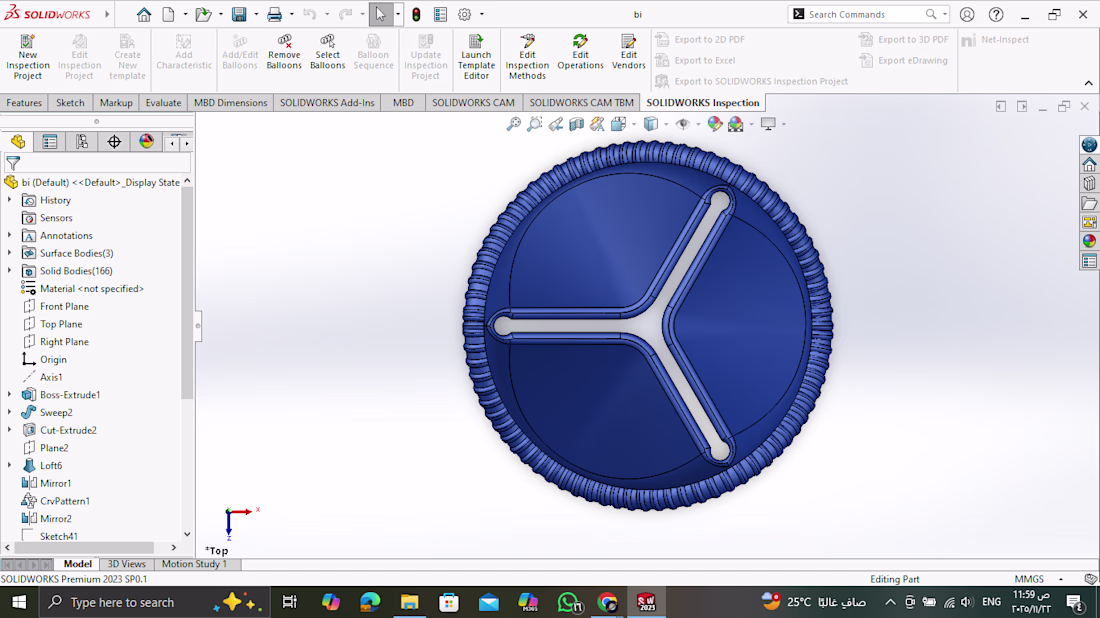1100x618 pixels.
Task: Switch to the SOLIDWORKS Add-Ins tab
Action: [x=327, y=102]
